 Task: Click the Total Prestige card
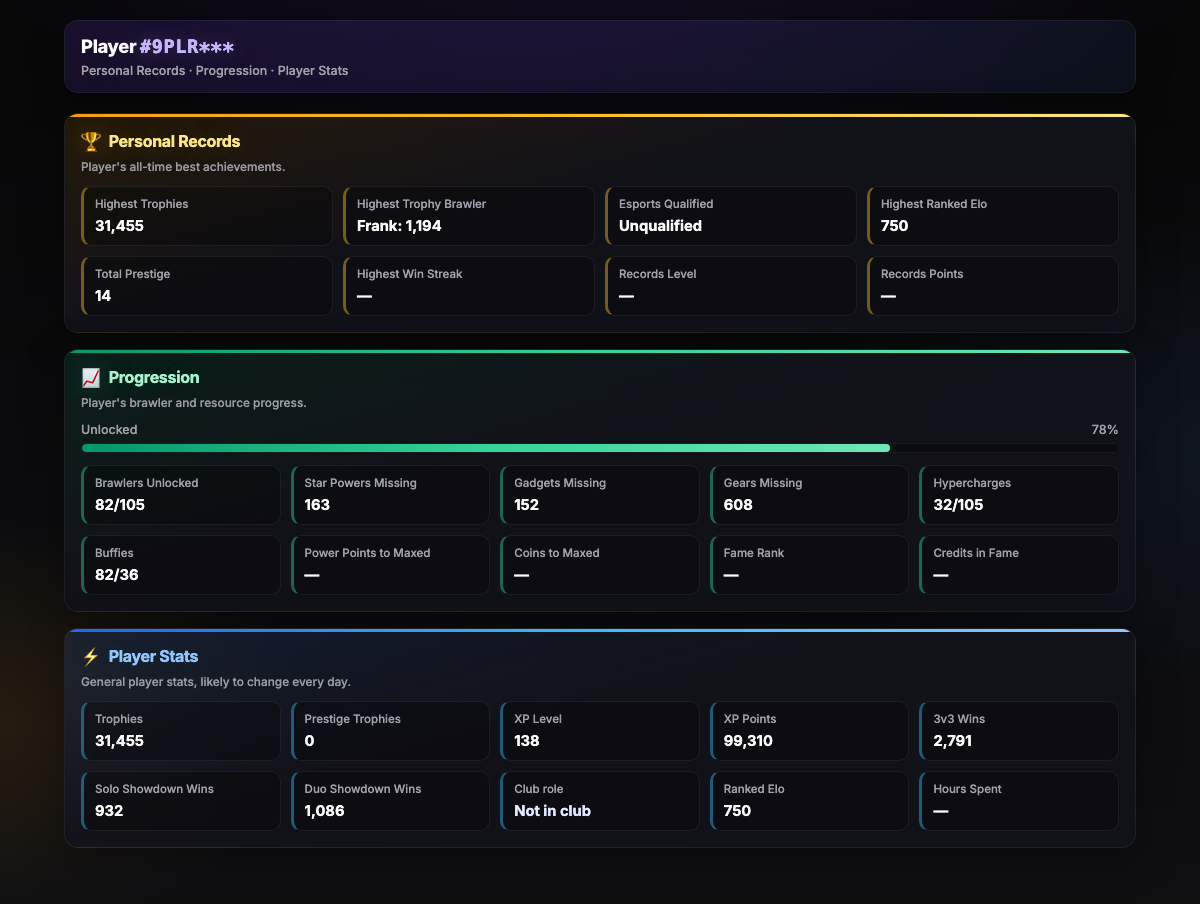tap(207, 286)
